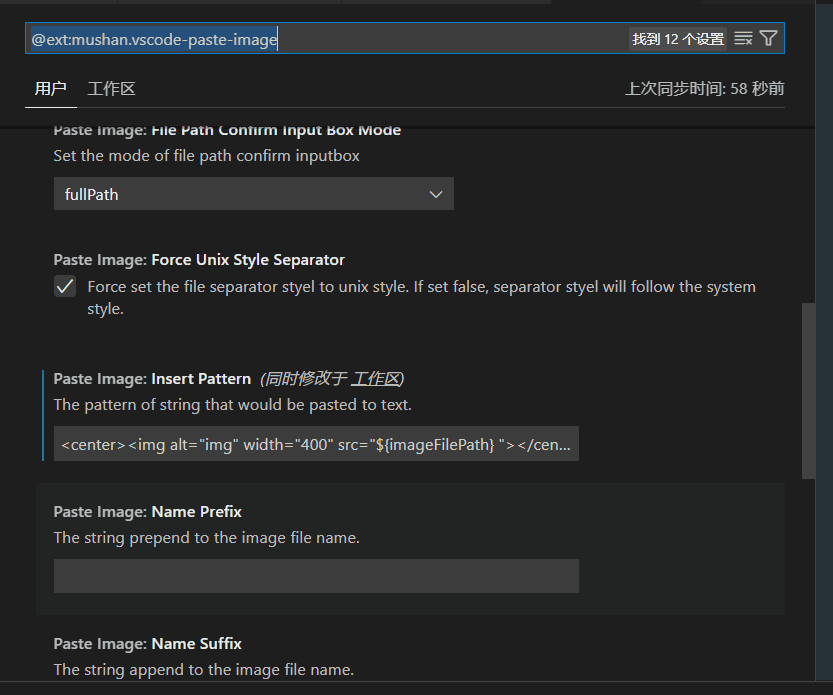Click into the Insert Pattern text field
The height and width of the screenshot is (695, 833).
click(316, 444)
